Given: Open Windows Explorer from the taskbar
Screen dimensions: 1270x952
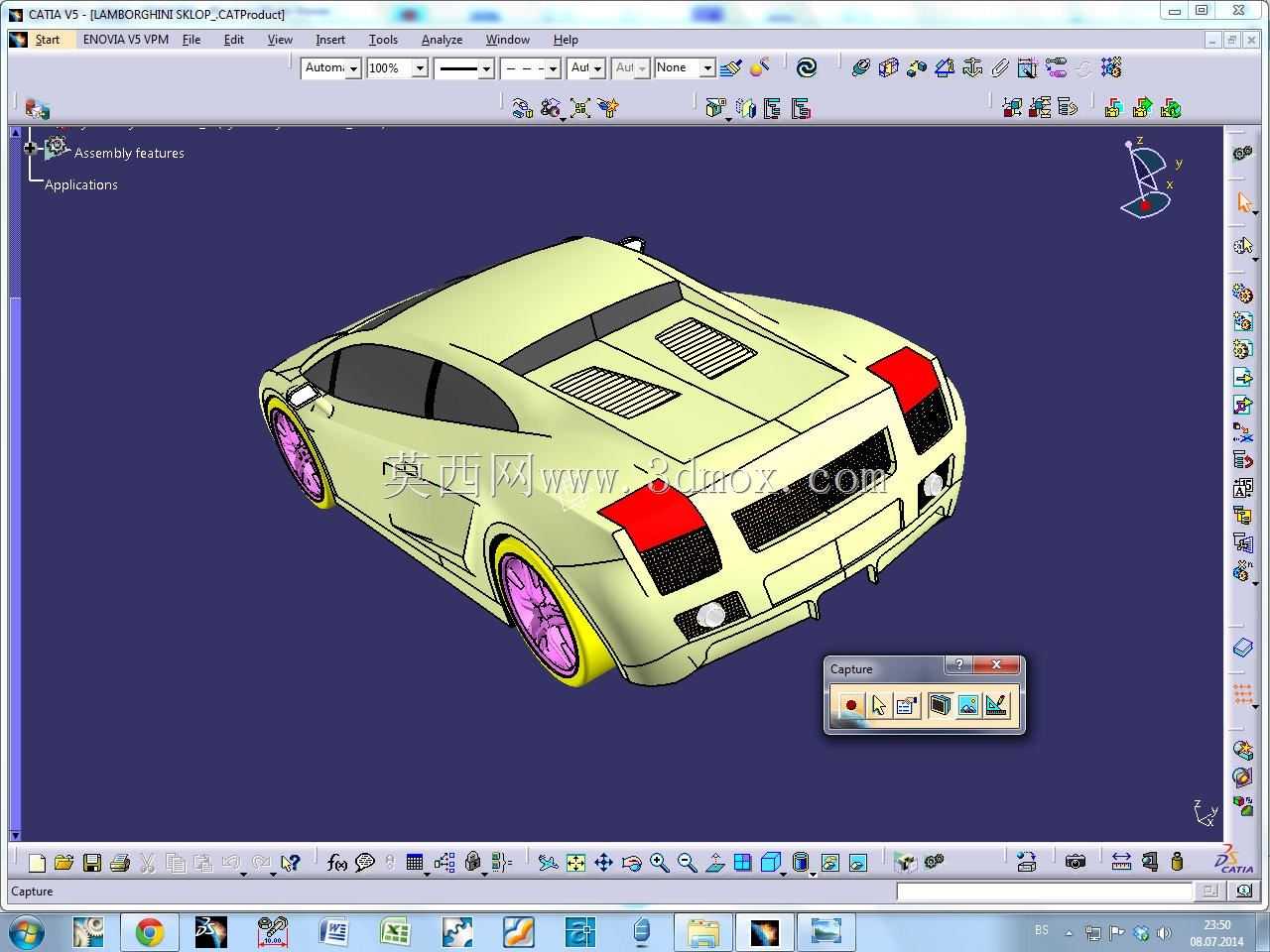Looking at the screenshot, I should 703,932.
